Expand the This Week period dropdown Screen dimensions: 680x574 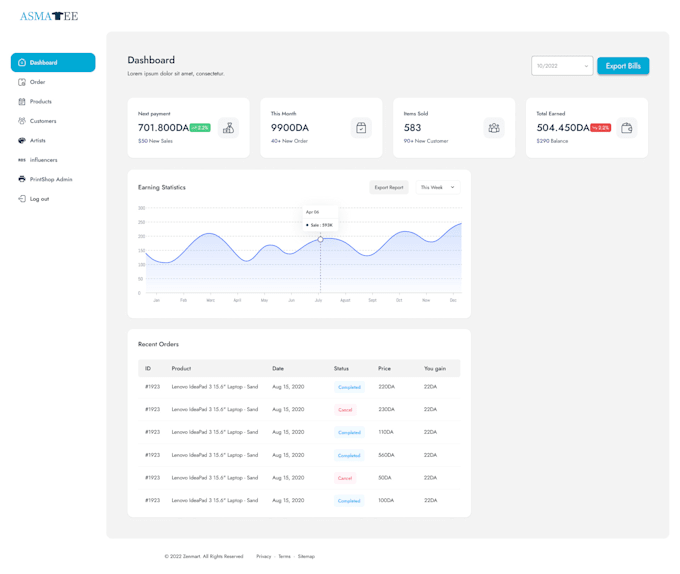click(x=437, y=187)
